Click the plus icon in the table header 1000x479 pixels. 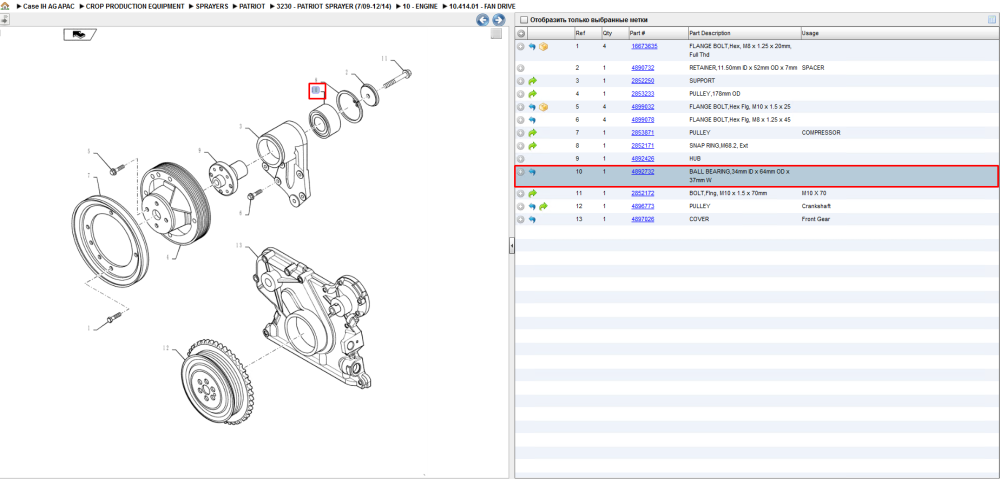[520, 33]
